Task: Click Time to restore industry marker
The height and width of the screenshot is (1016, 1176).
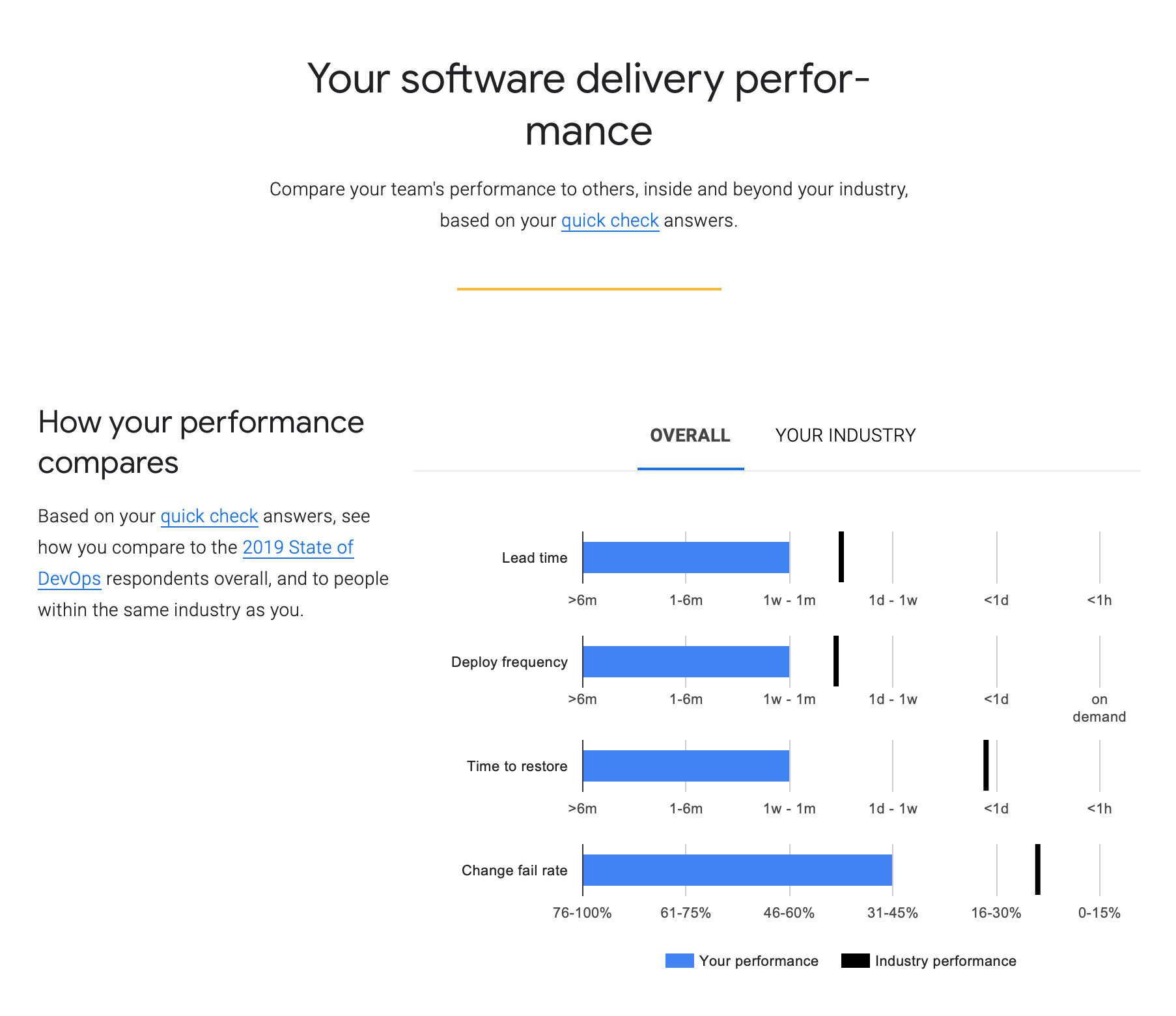Action: point(986,765)
